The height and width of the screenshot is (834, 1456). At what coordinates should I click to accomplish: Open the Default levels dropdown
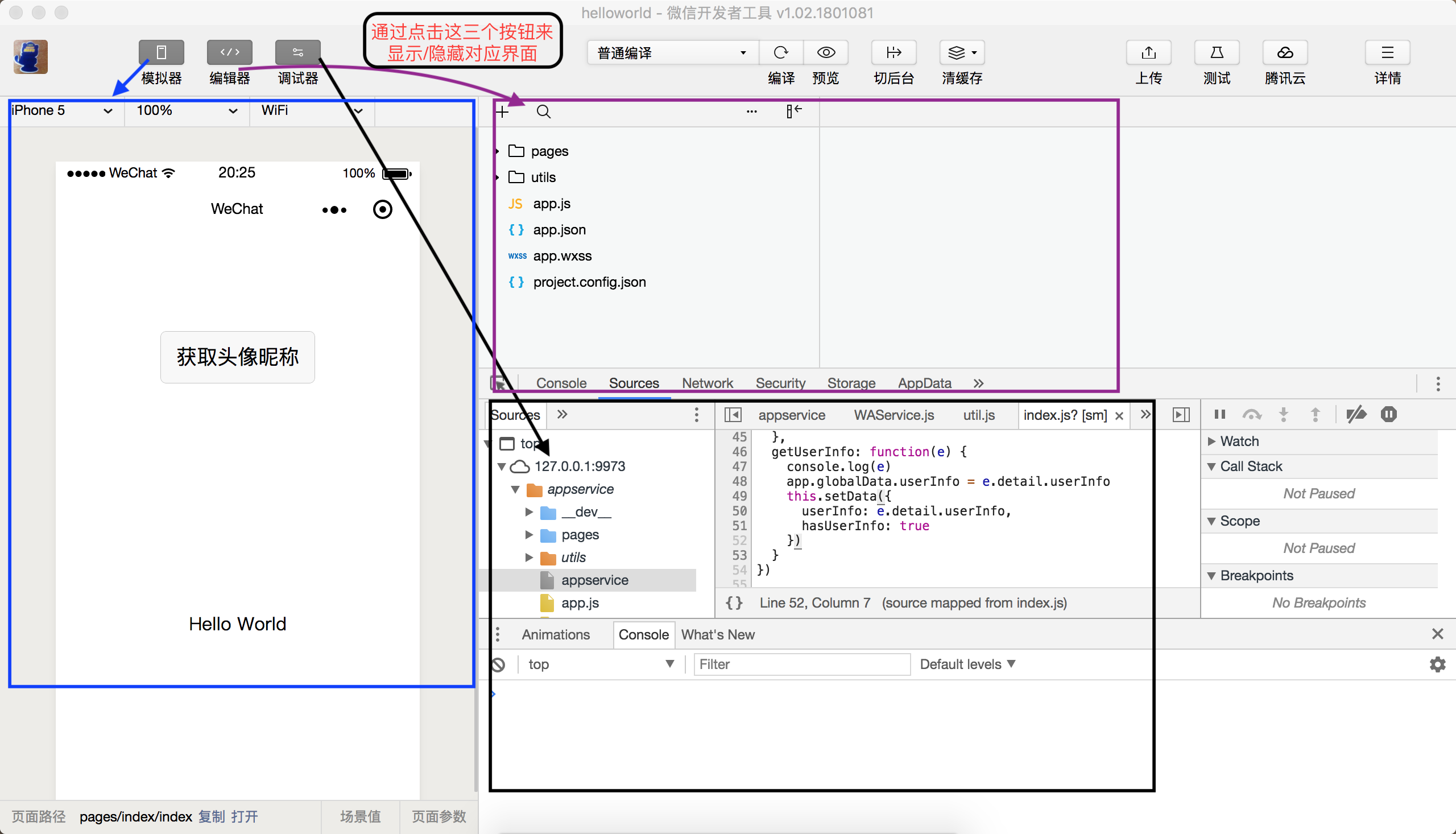click(x=967, y=664)
